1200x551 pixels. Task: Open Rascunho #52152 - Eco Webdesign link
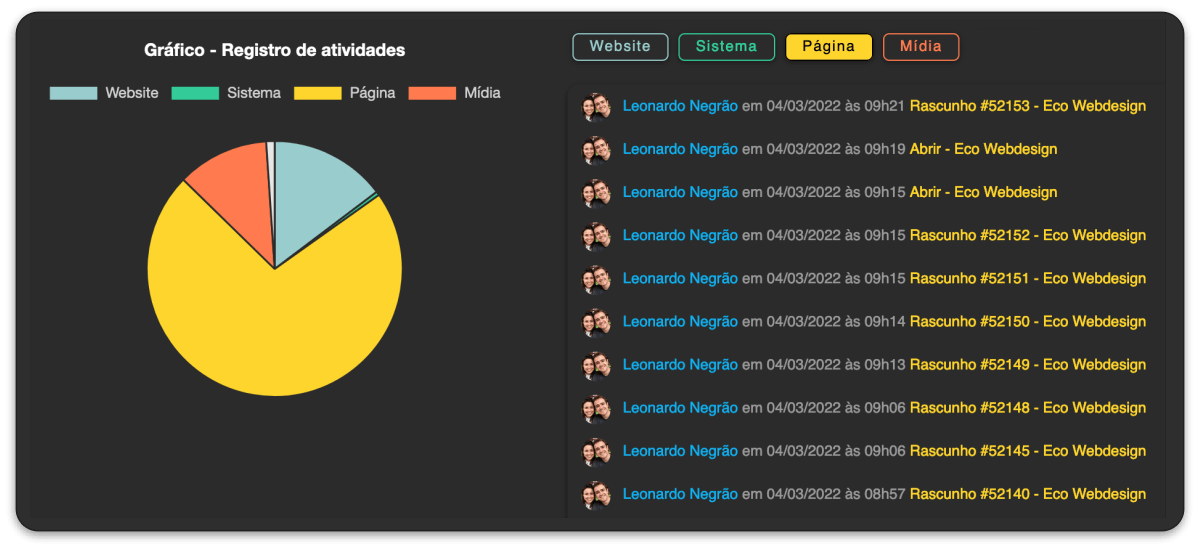tap(1028, 235)
